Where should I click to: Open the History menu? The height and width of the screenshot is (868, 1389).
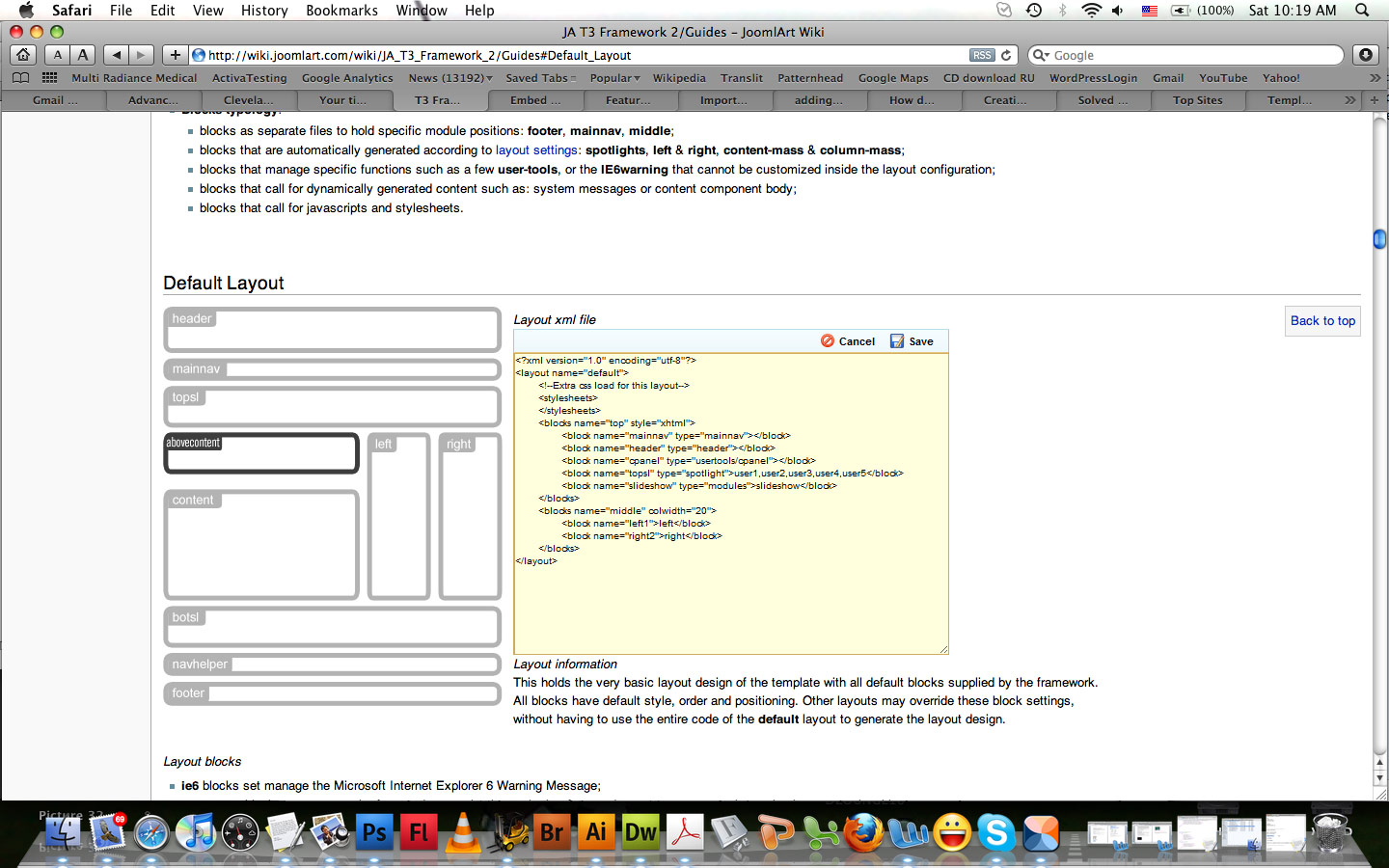click(263, 10)
